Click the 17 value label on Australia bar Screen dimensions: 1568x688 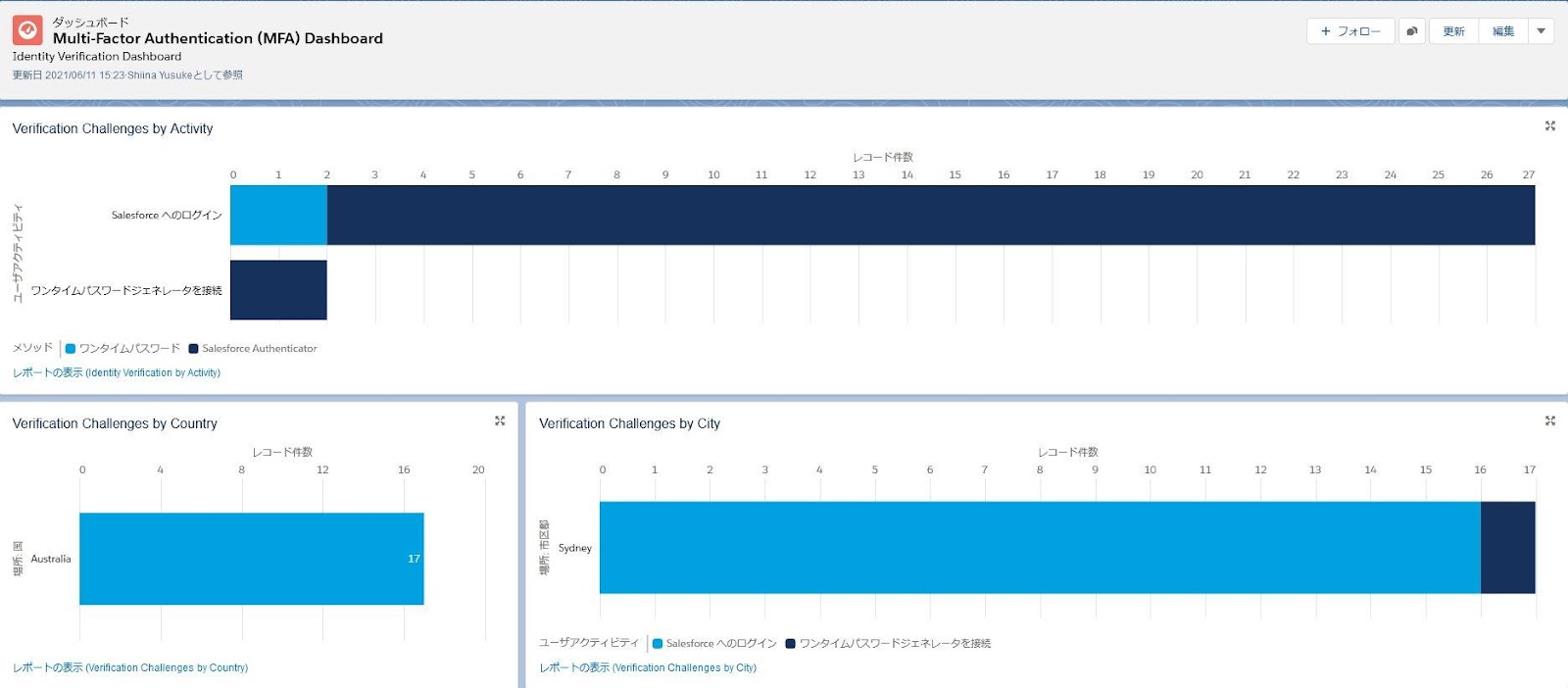pyautogui.click(x=414, y=559)
